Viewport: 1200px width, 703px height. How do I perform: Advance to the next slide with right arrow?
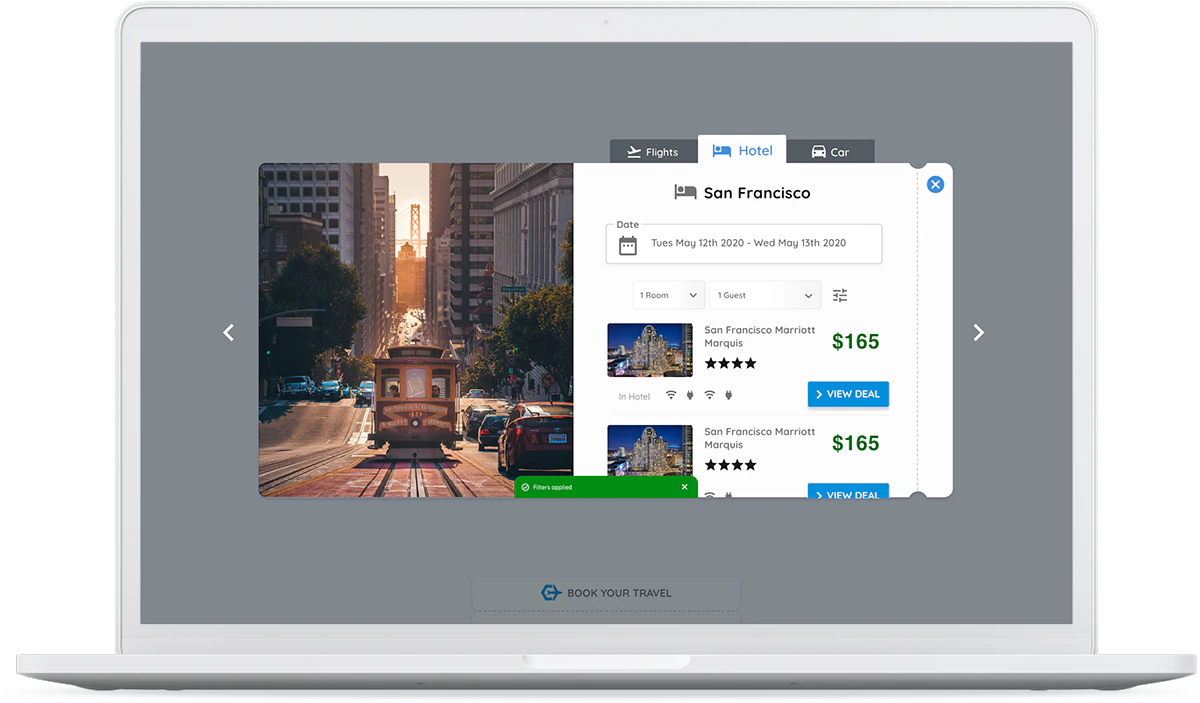click(979, 332)
